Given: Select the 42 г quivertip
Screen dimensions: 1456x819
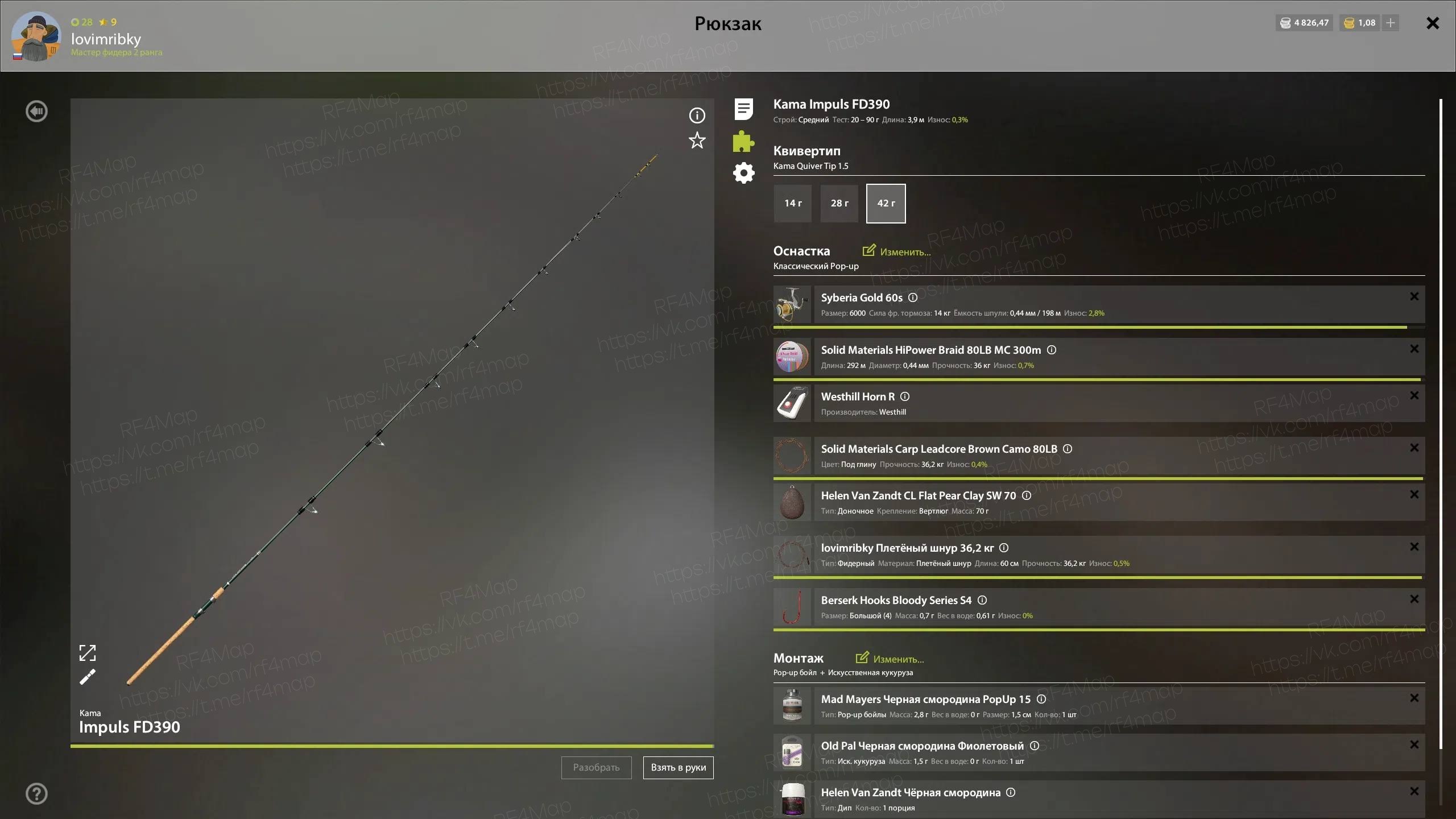Looking at the screenshot, I should [x=886, y=203].
